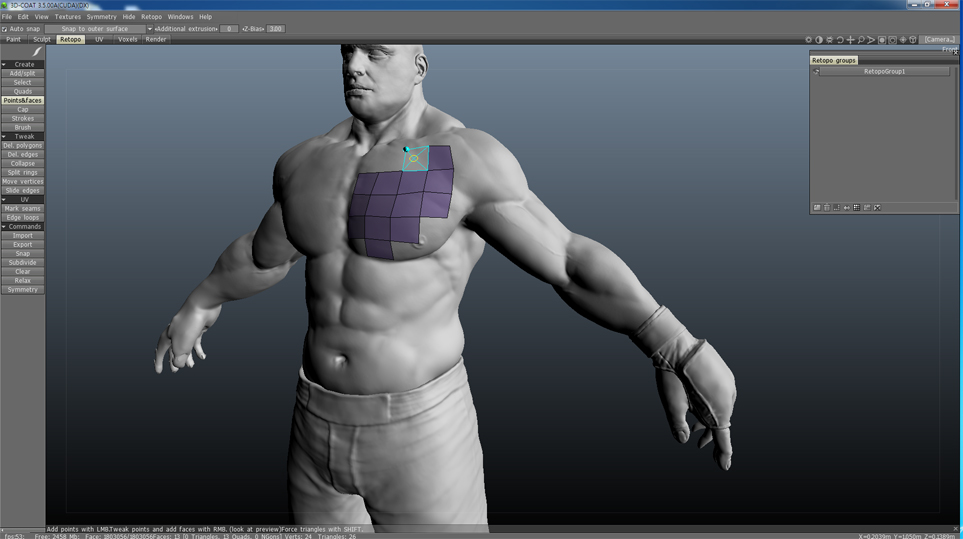
Task: Select the rotate camera icon
Action: click(840, 39)
